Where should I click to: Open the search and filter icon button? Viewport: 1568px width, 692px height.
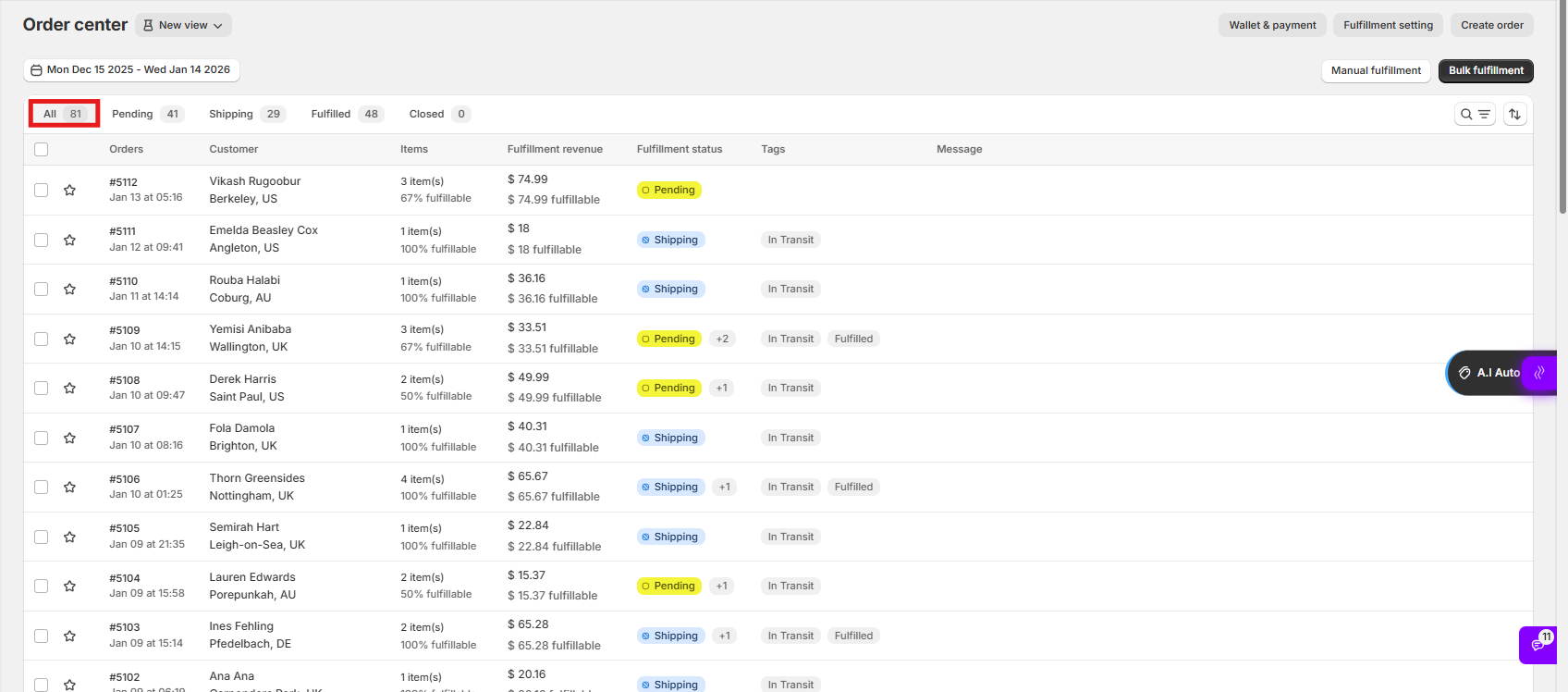1475,114
